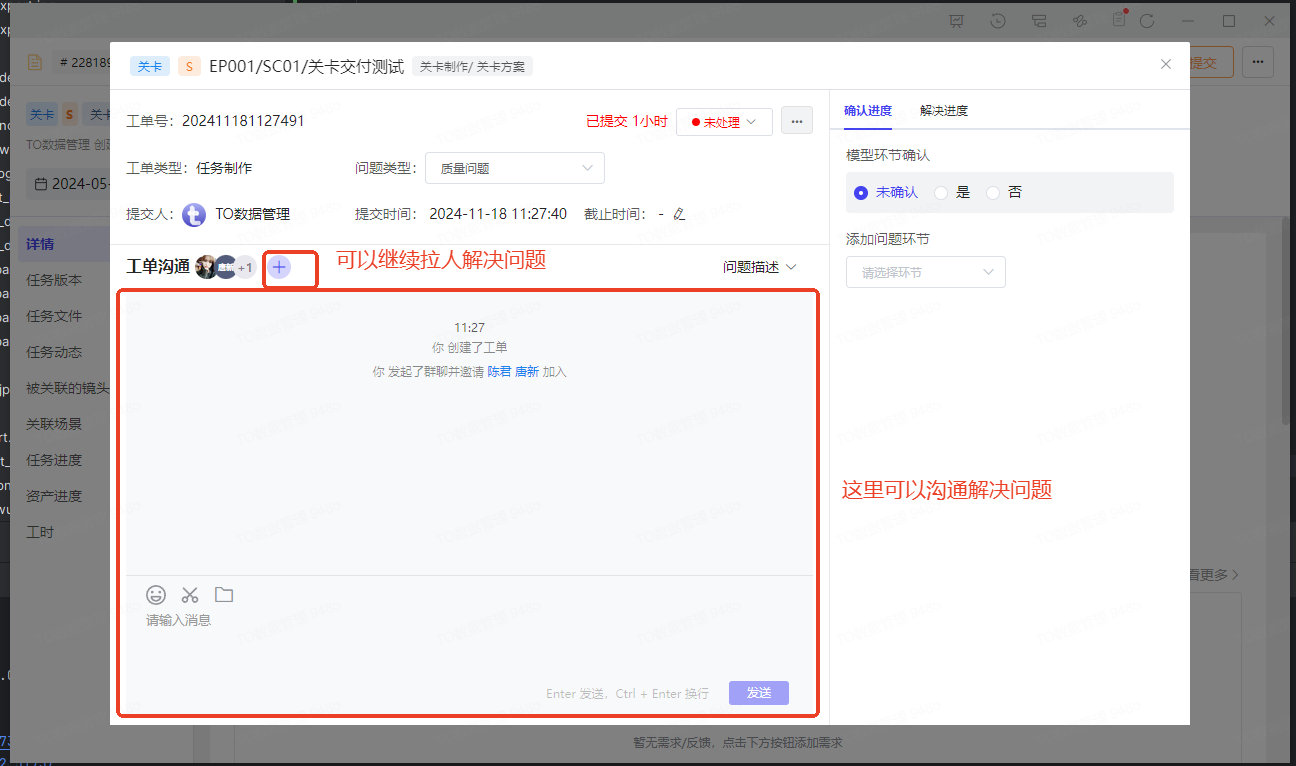The height and width of the screenshot is (766, 1296).
Task: Open the 未处理 status dropdown
Action: click(x=724, y=122)
